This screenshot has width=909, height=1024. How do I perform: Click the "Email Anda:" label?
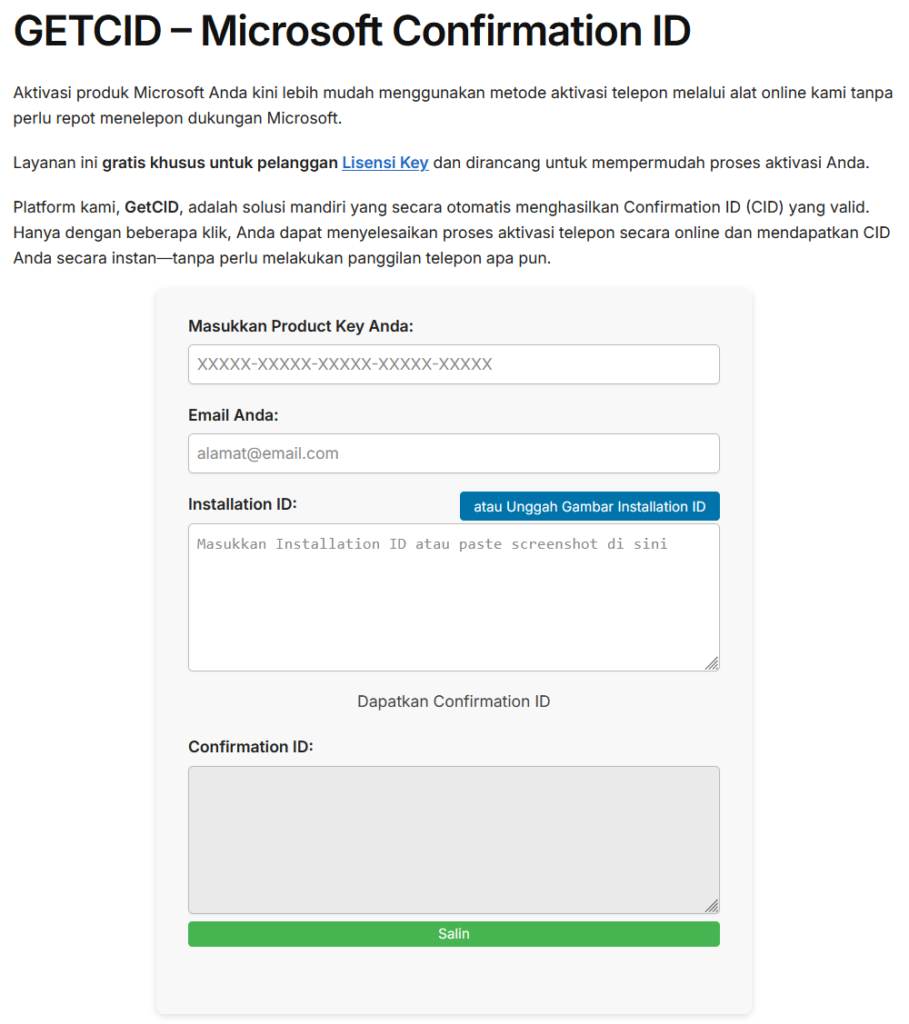[x=233, y=415]
